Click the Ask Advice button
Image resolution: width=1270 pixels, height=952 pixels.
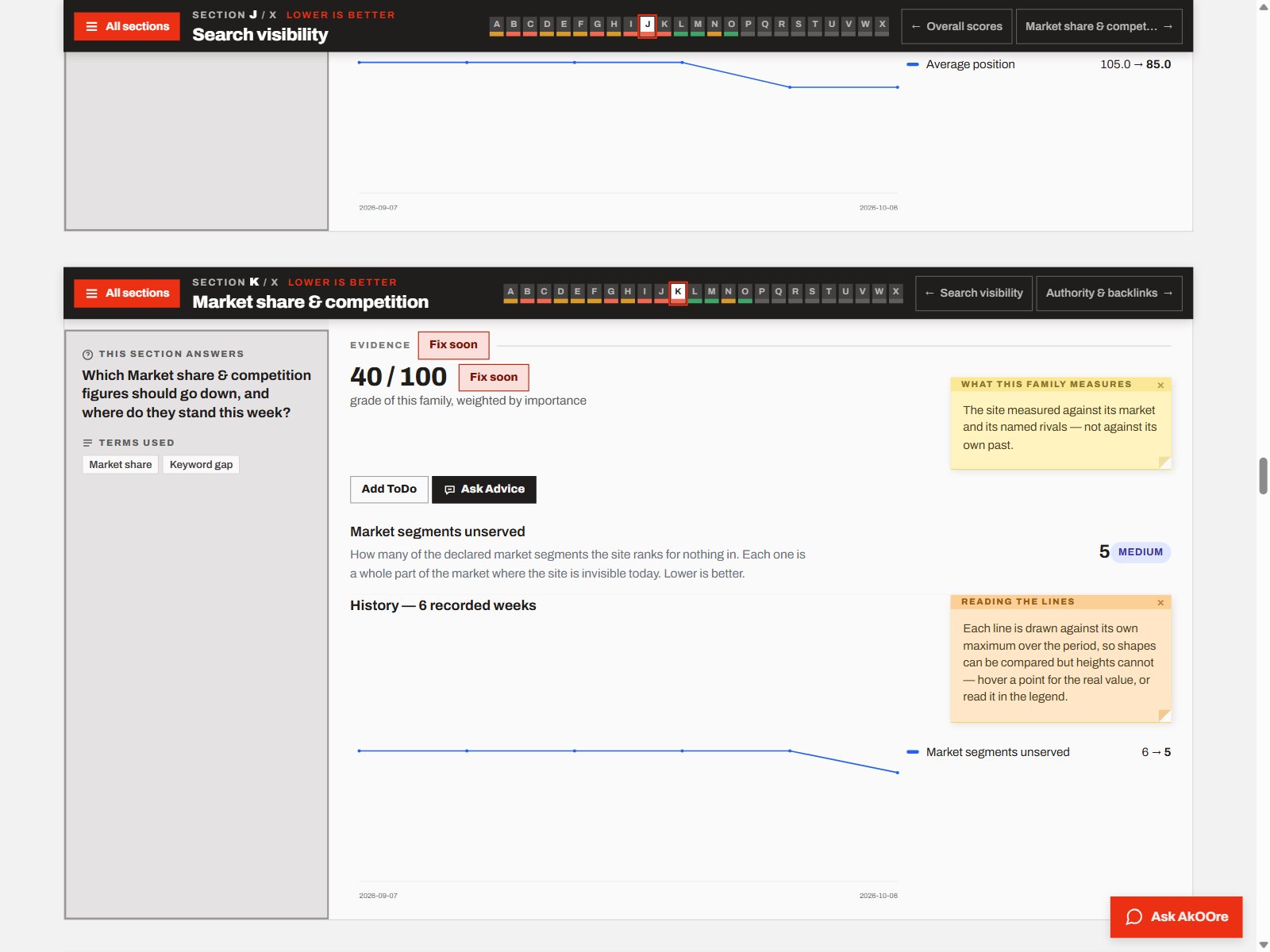(484, 489)
